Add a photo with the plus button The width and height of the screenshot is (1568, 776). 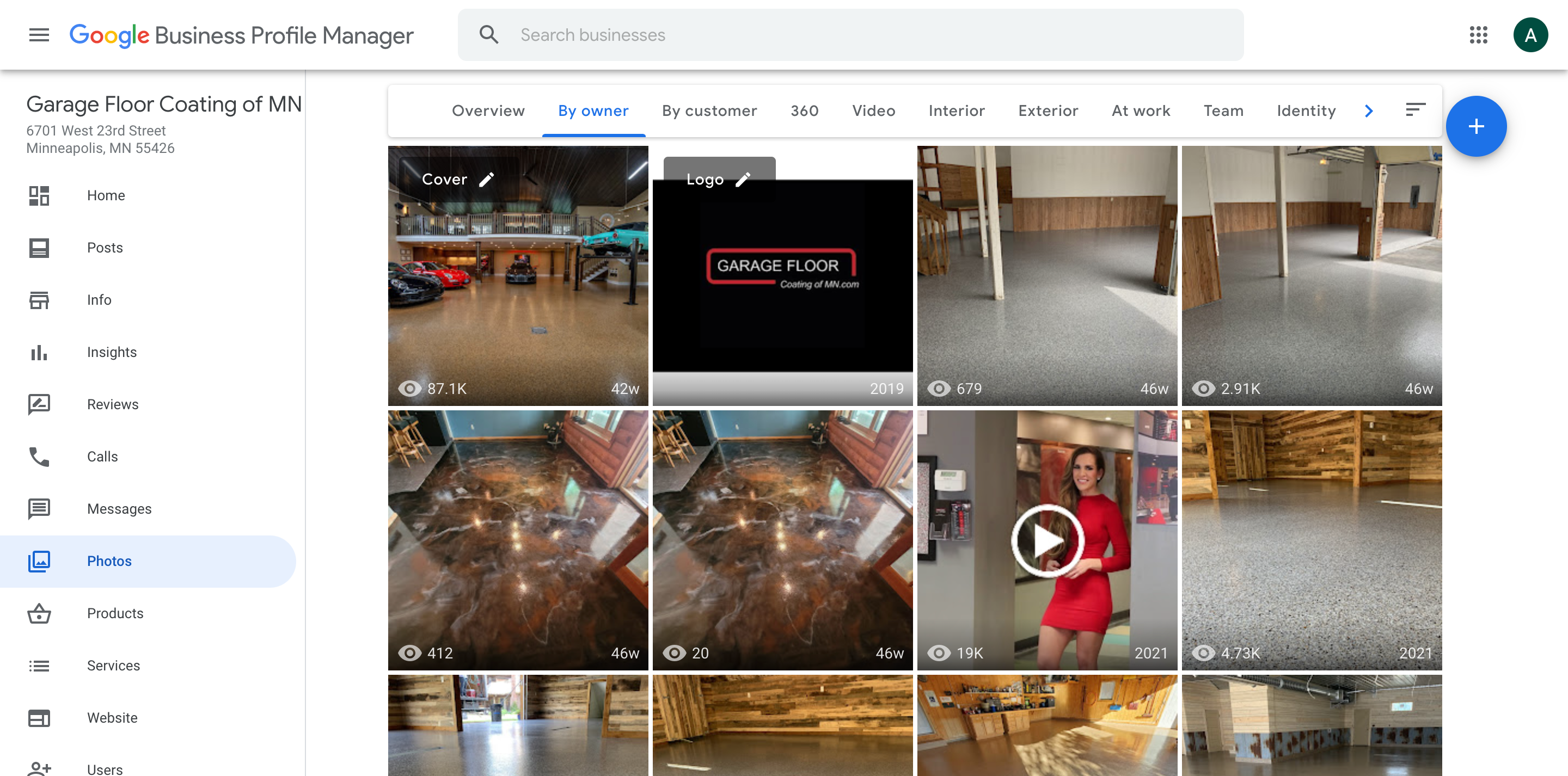point(1476,126)
